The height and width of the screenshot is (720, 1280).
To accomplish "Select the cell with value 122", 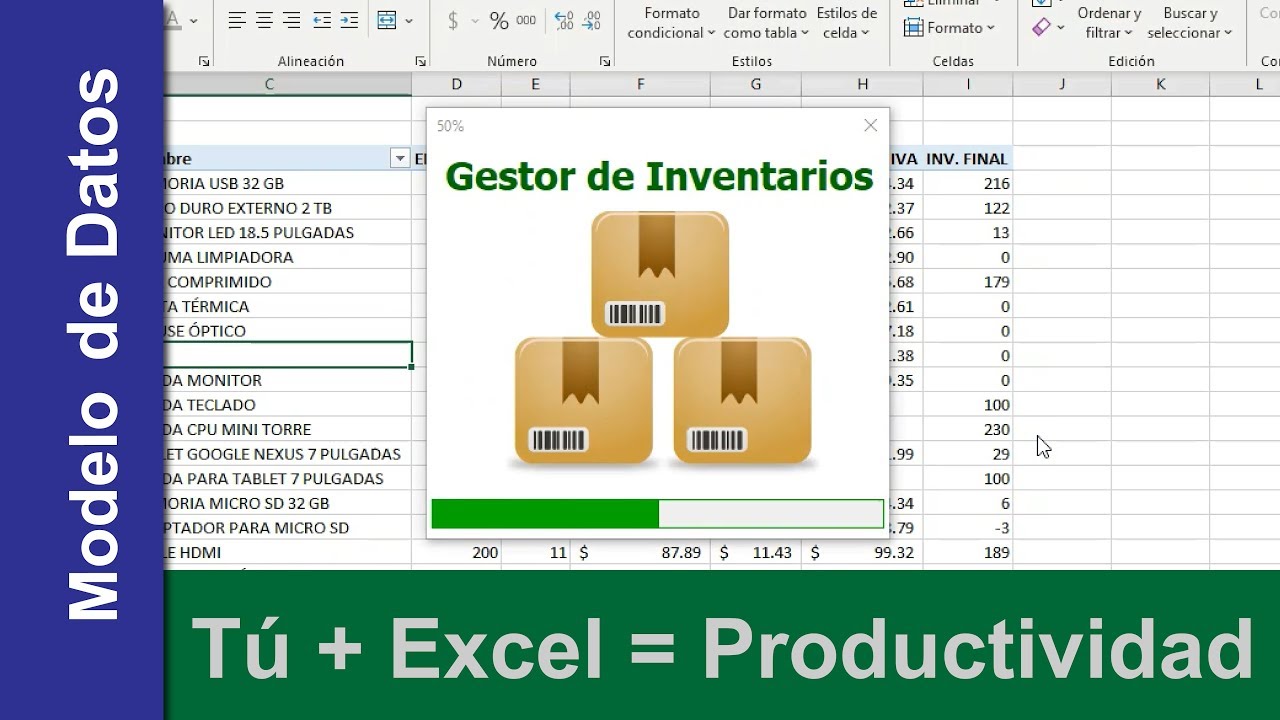I will pyautogui.click(x=968, y=208).
